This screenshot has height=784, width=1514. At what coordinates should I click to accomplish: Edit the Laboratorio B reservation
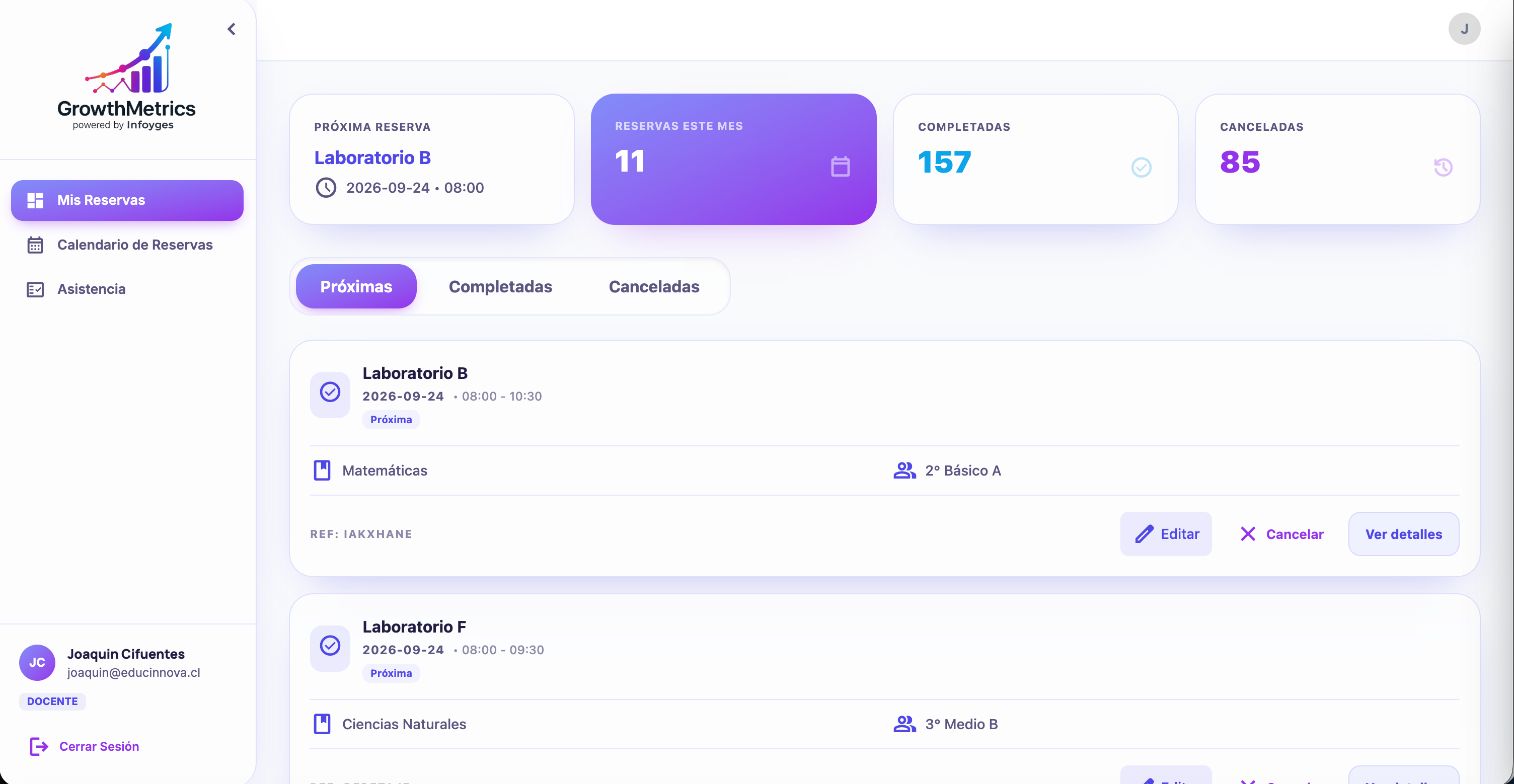click(1166, 533)
